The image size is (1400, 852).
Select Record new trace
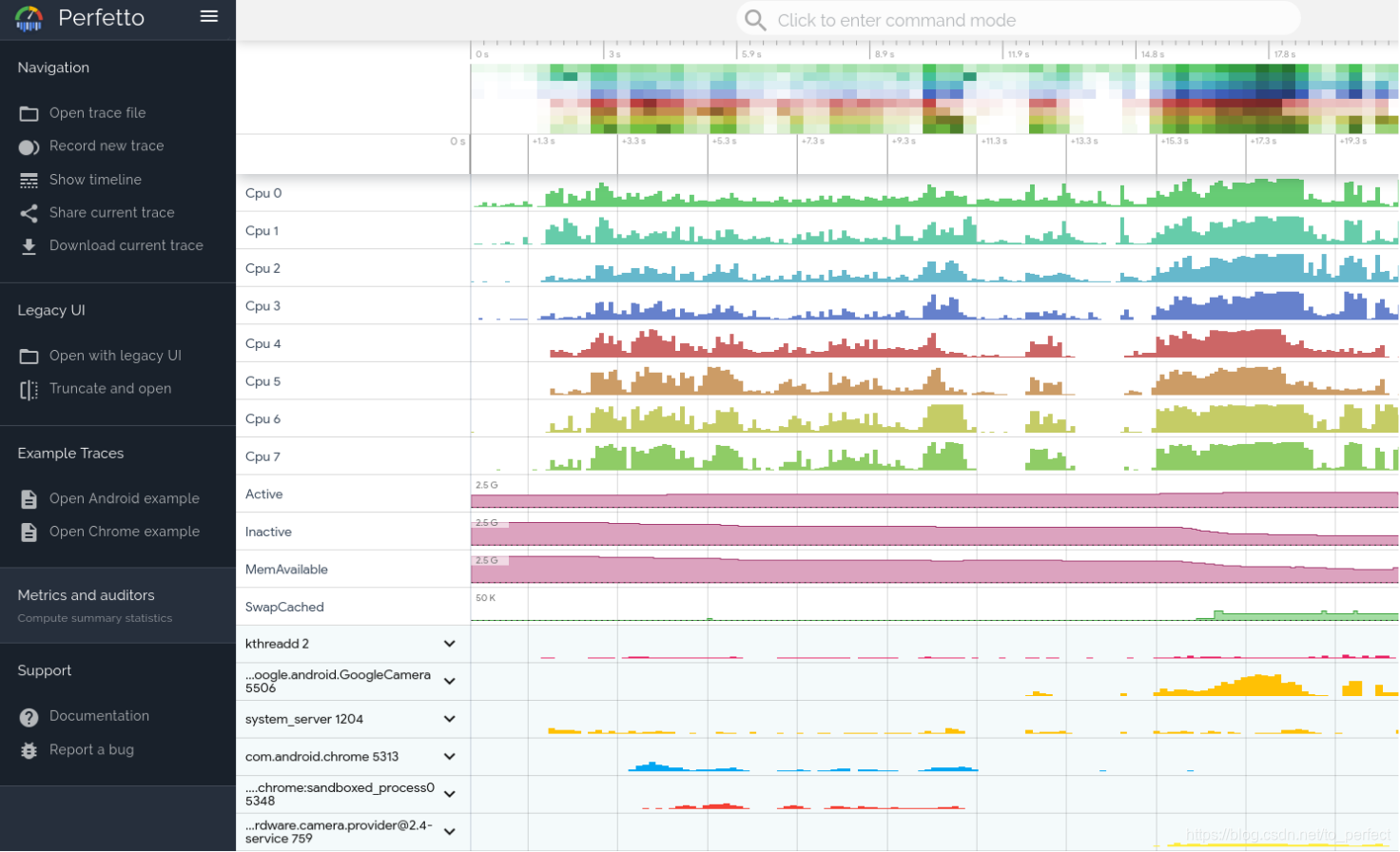pyautogui.click(x=107, y=145)
